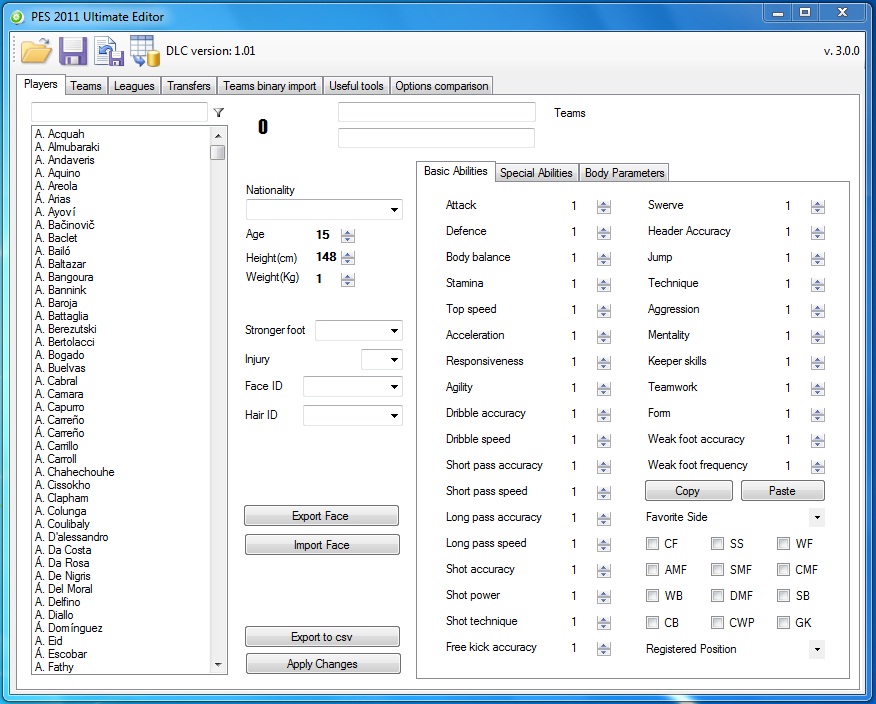The height and width of the screenshot is (704, 876).
Task: Adjust the Defence value spinner
Action: 603,232
